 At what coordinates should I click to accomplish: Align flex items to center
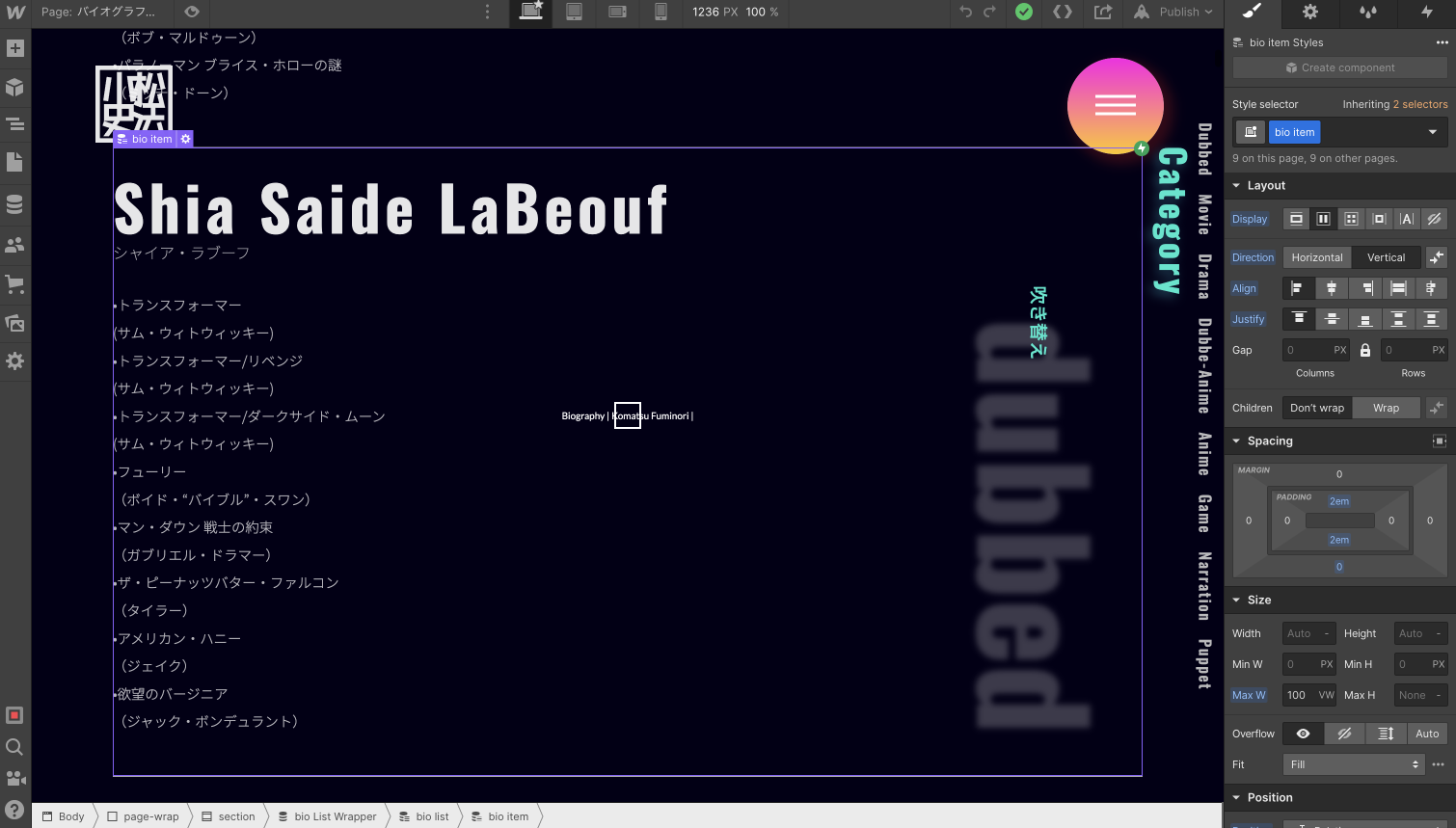[x=1332, y=288]
